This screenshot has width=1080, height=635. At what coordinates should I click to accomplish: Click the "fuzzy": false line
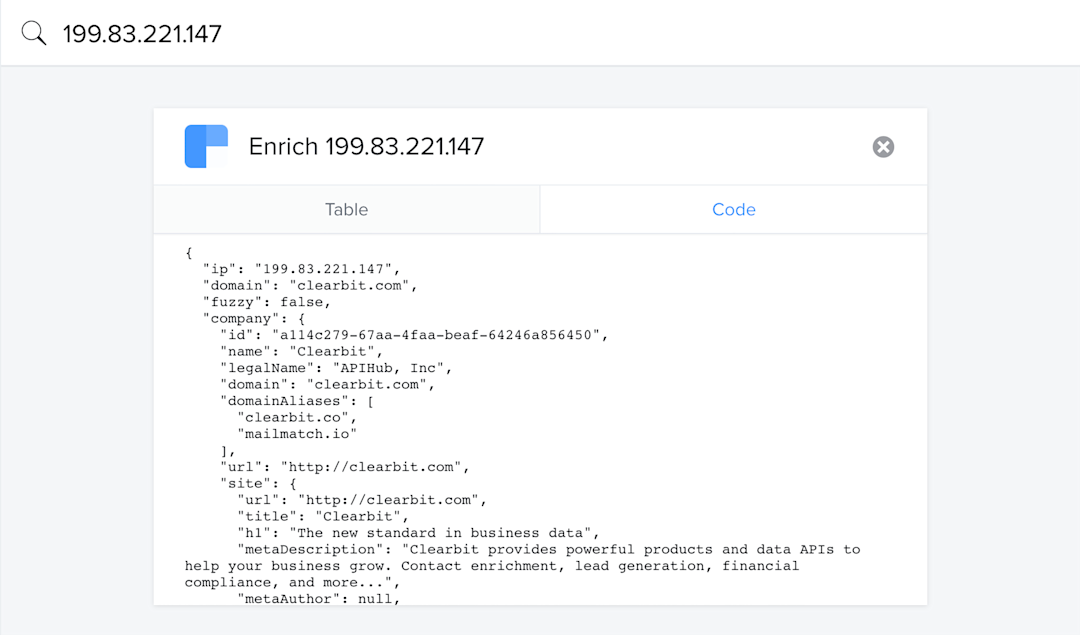pyautogui.click(x=267, y=302)
